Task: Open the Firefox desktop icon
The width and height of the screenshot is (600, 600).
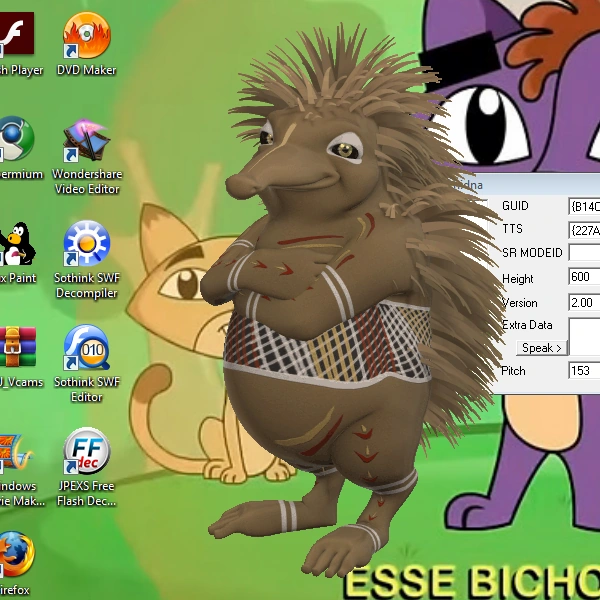Action: point(17,554)
